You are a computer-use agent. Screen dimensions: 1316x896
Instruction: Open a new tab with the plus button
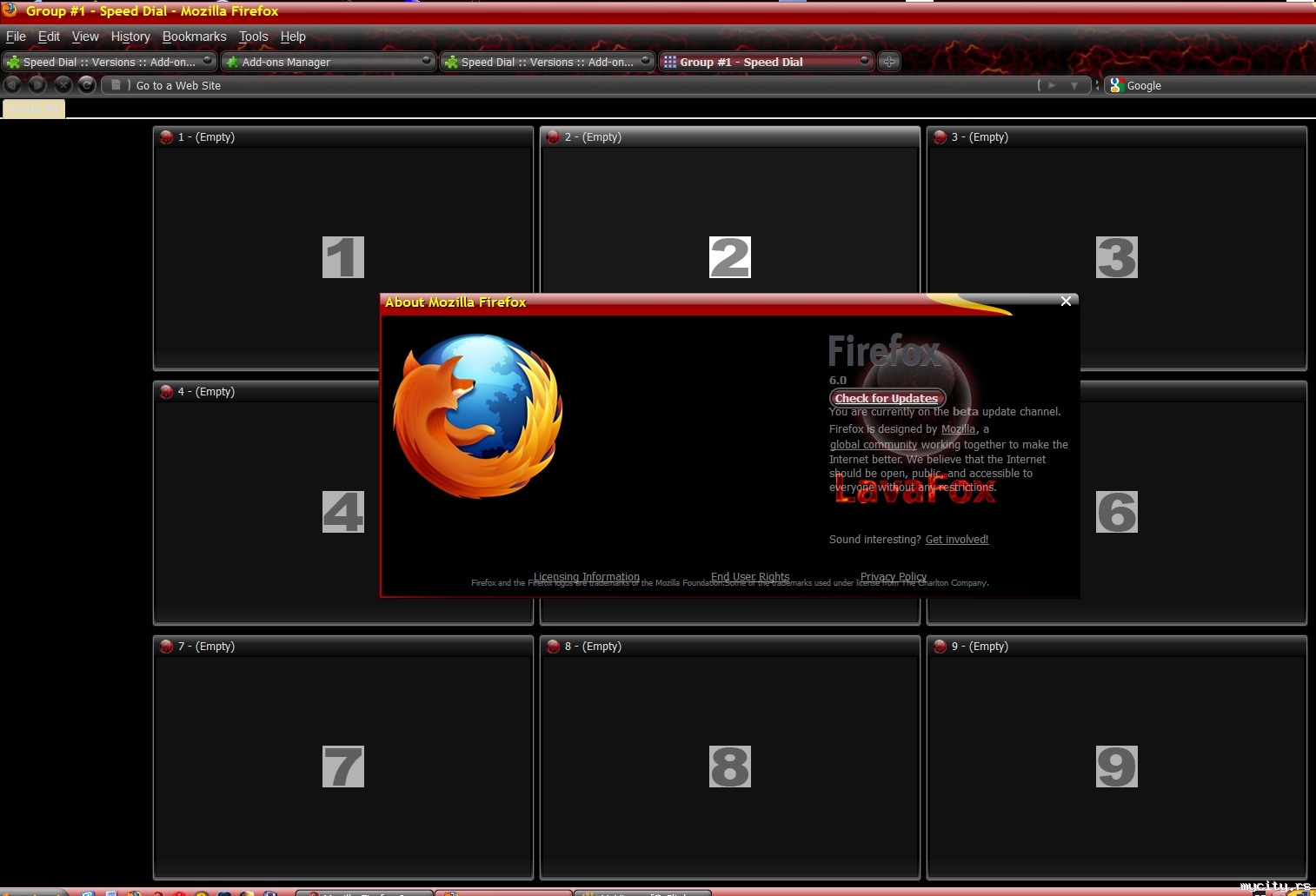pyautogui.click(x=888, y=62)
